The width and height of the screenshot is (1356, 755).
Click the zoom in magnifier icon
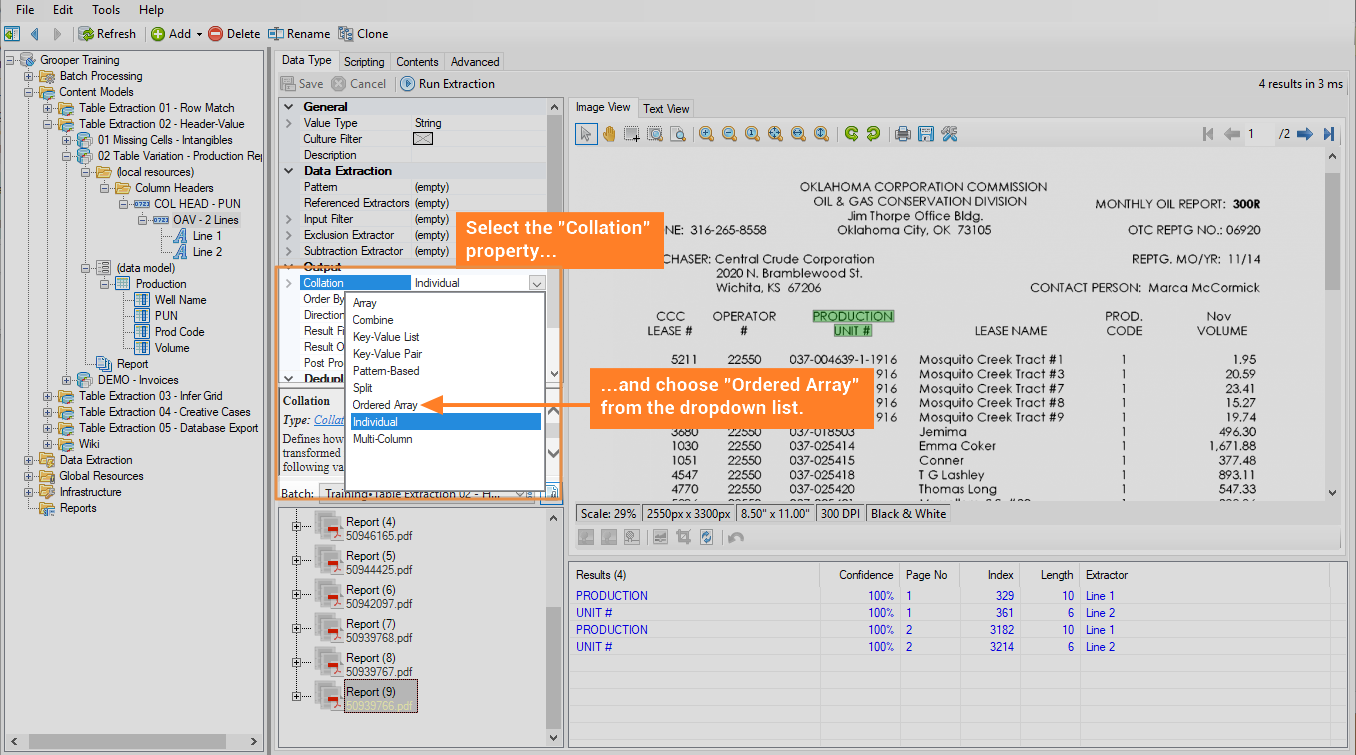coord(706,134)
